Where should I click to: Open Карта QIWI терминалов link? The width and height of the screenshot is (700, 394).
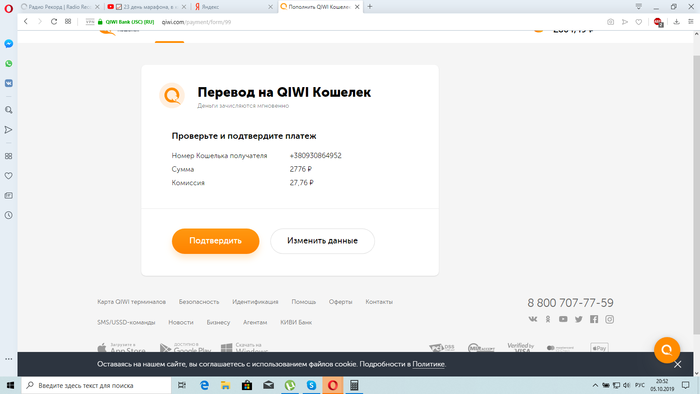131,302
